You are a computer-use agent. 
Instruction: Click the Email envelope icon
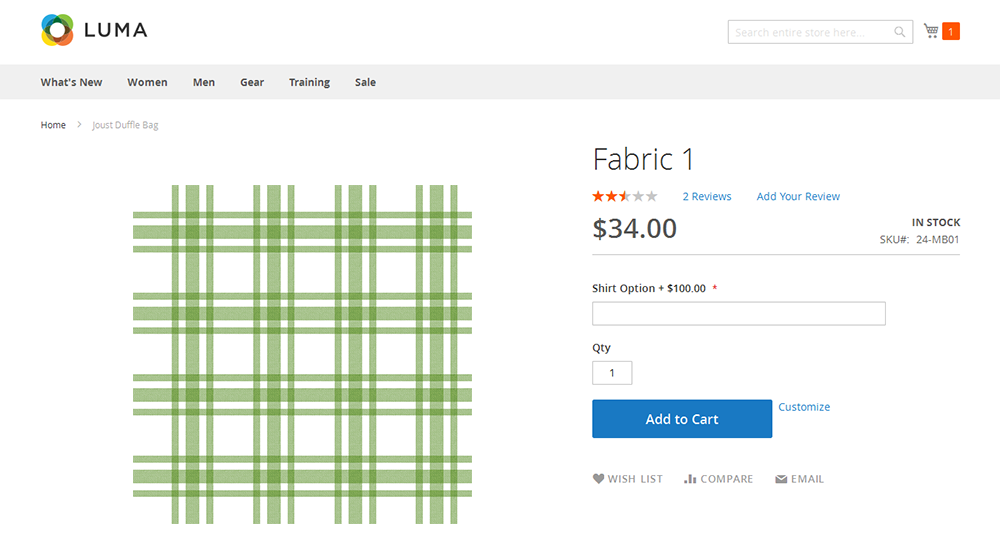pyautogui.click(x=781, y=479)
